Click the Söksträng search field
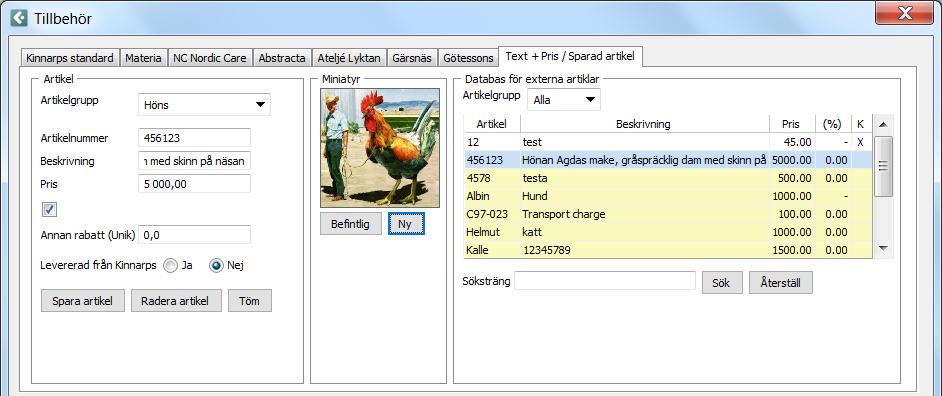Image resolution: width=942 pixels, height=396 pixels. pyautogui.click(x=605, y=281)
